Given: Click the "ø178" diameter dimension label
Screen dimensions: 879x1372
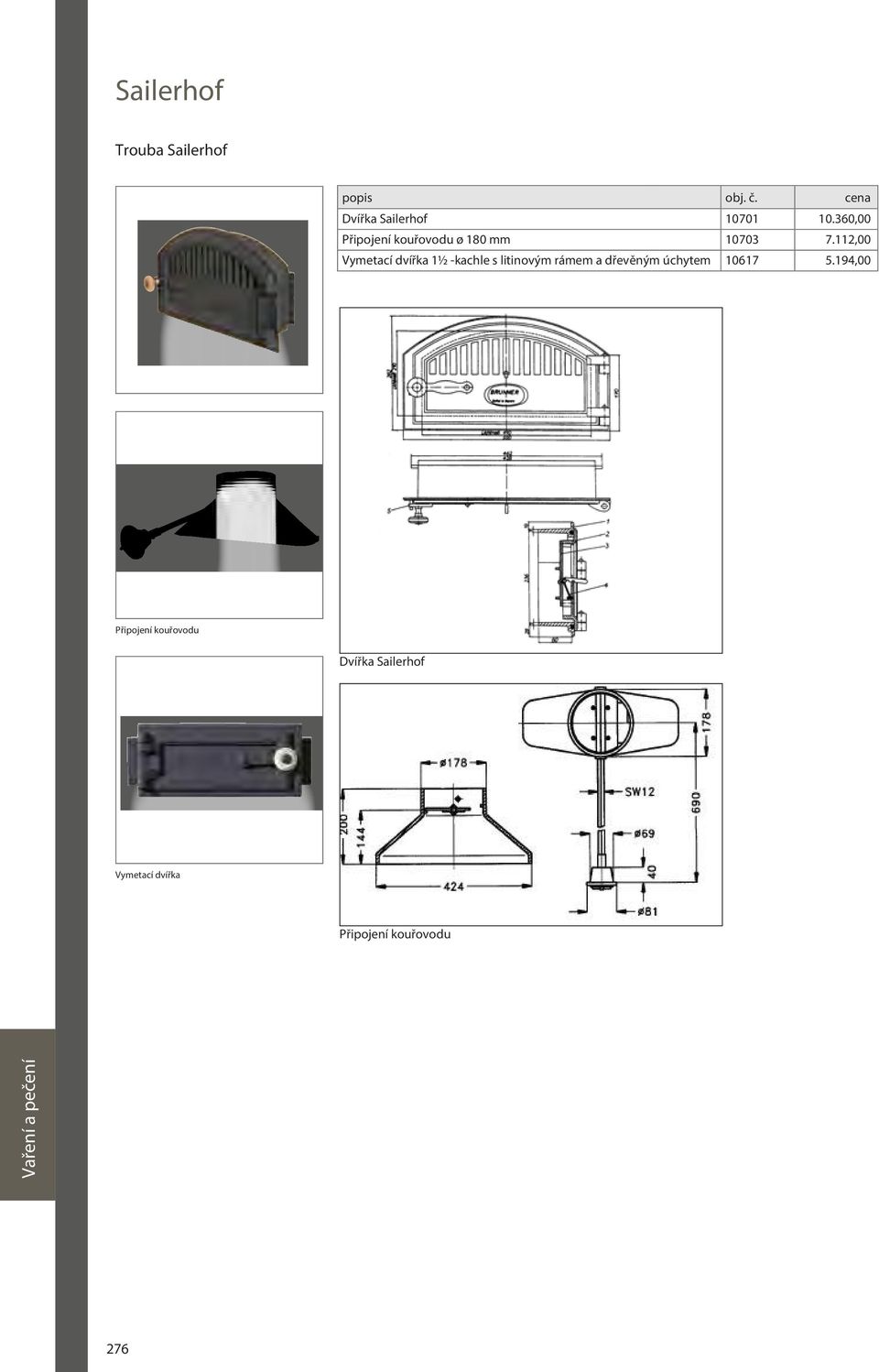Looking at the screenshot, I should tap(453, 762).
